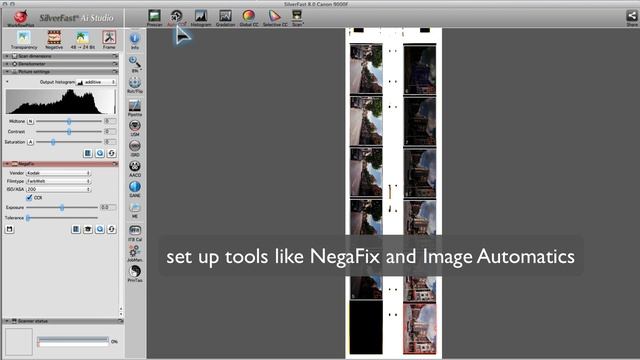
Task: Click Picture settings auto-adjust button
Action: pyautogui.click(x=100, y=153)
